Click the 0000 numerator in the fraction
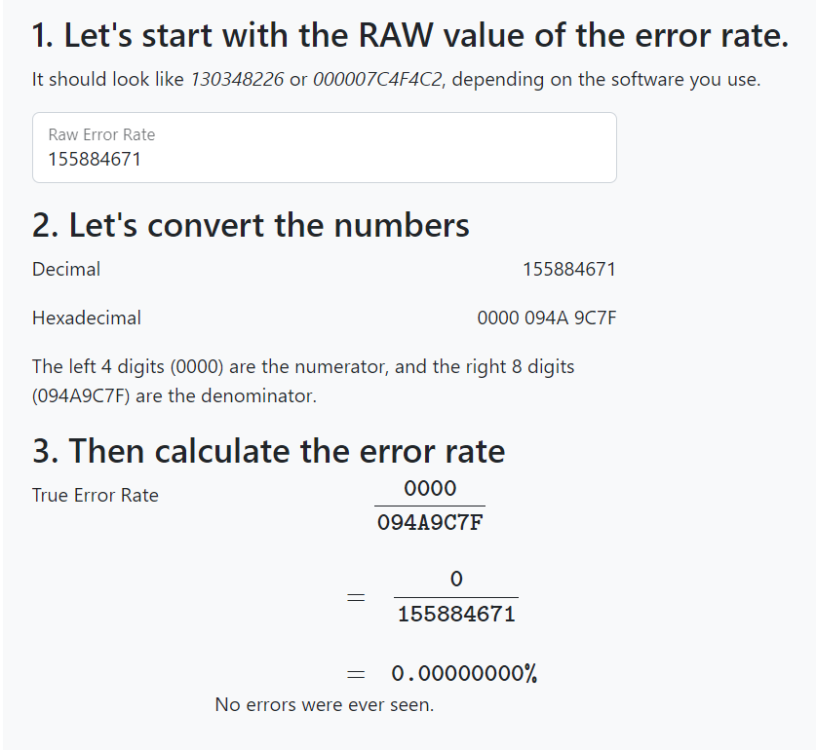Viewport: 816px width, 750px height. (430, 488)
